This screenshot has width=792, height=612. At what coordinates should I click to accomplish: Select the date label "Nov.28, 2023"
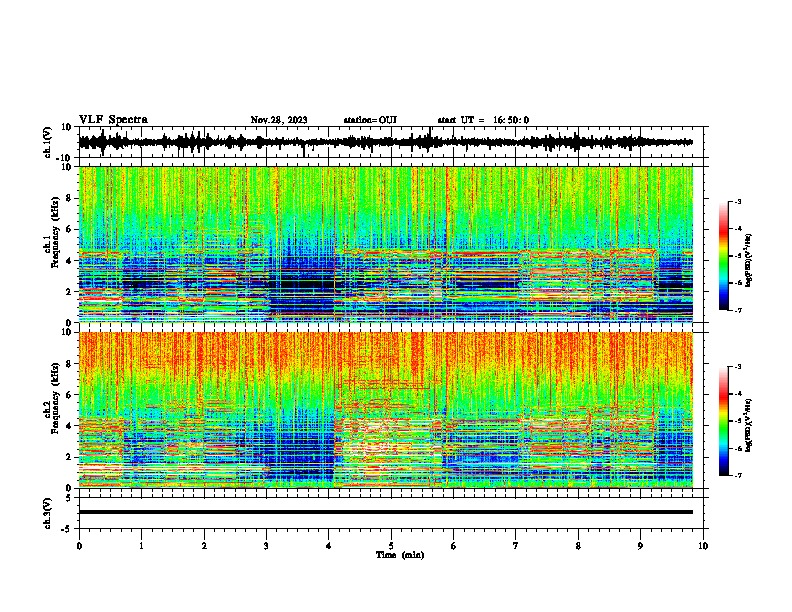coord(279,120)
